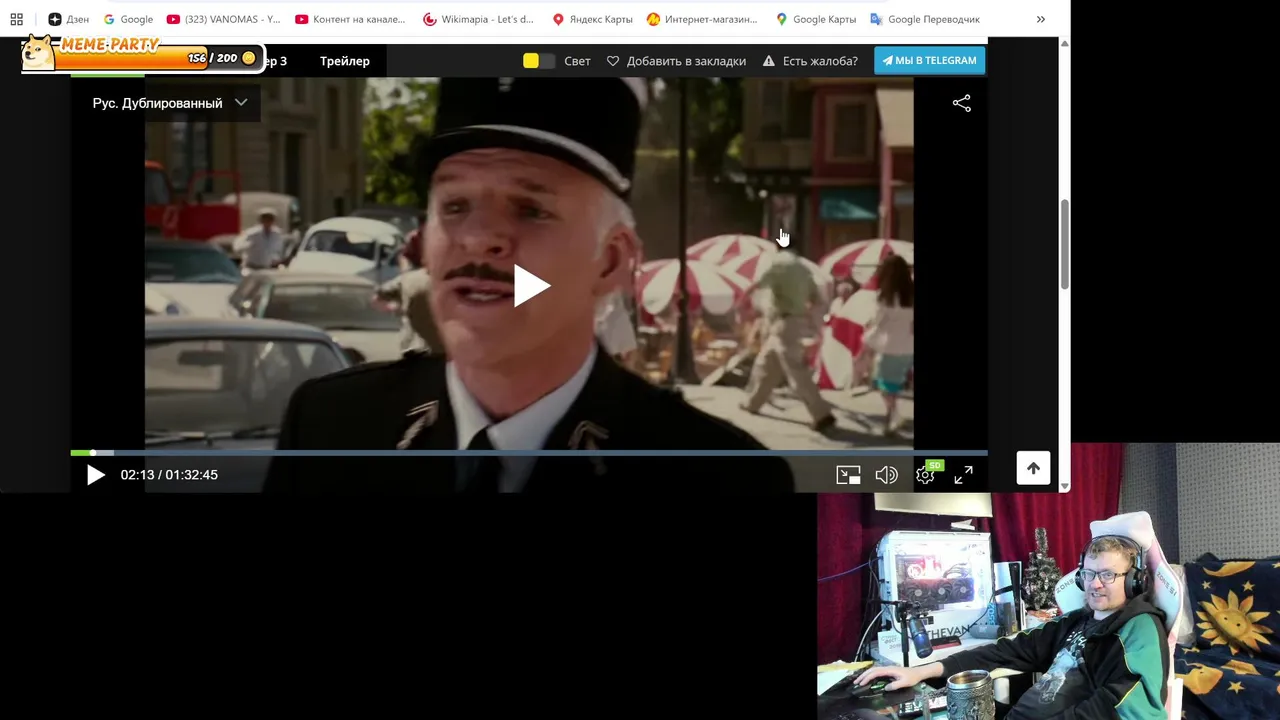The width and height of the screenshot is (1280, 720).
Task: Click the scroll-to-top arrow button
Action: point(1033,468)
